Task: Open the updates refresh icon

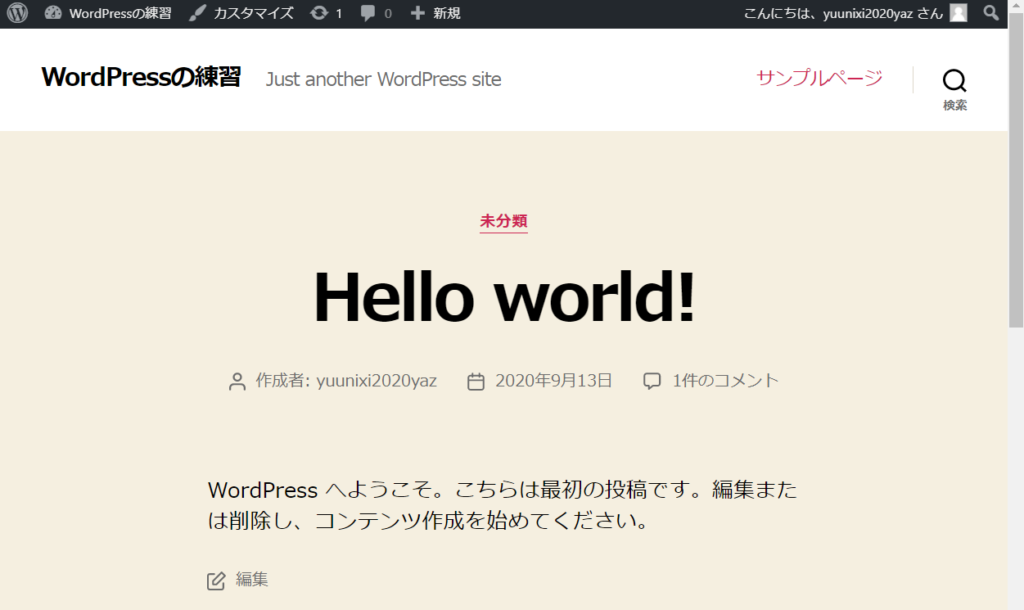Action: coord(318,14)
